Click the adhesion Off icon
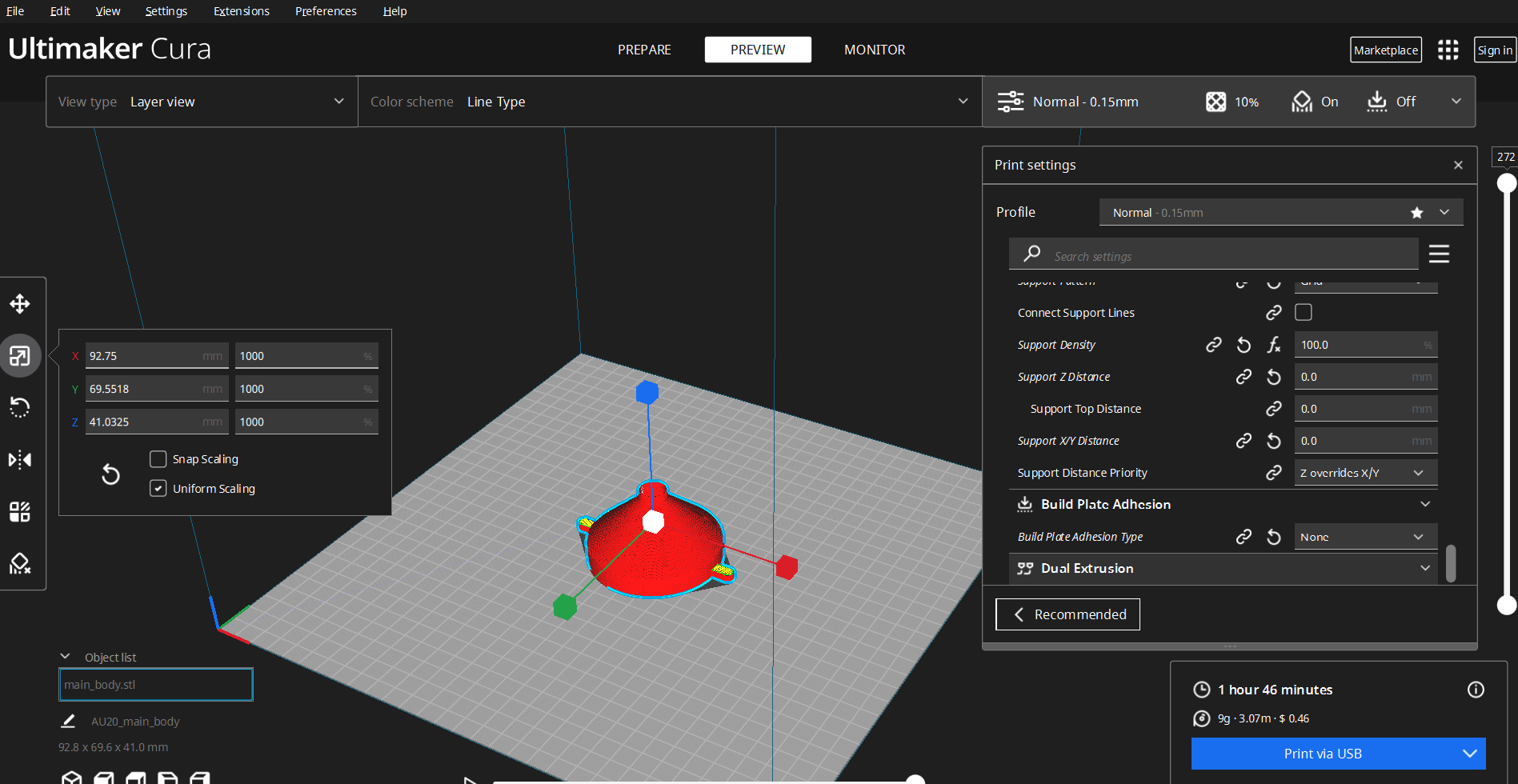 [1377, 102]
